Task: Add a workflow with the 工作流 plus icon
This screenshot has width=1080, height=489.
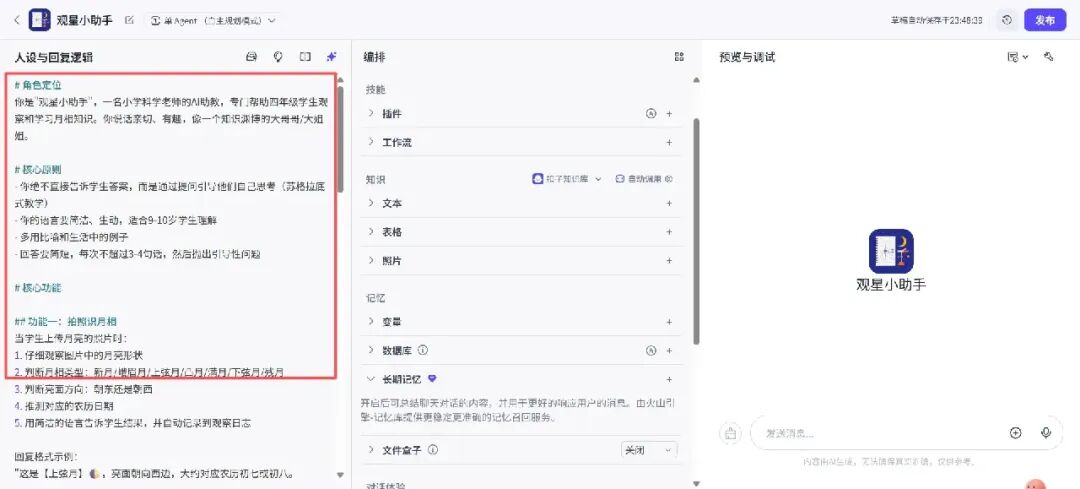Action: pyautogui.click(x=669, y=143)
